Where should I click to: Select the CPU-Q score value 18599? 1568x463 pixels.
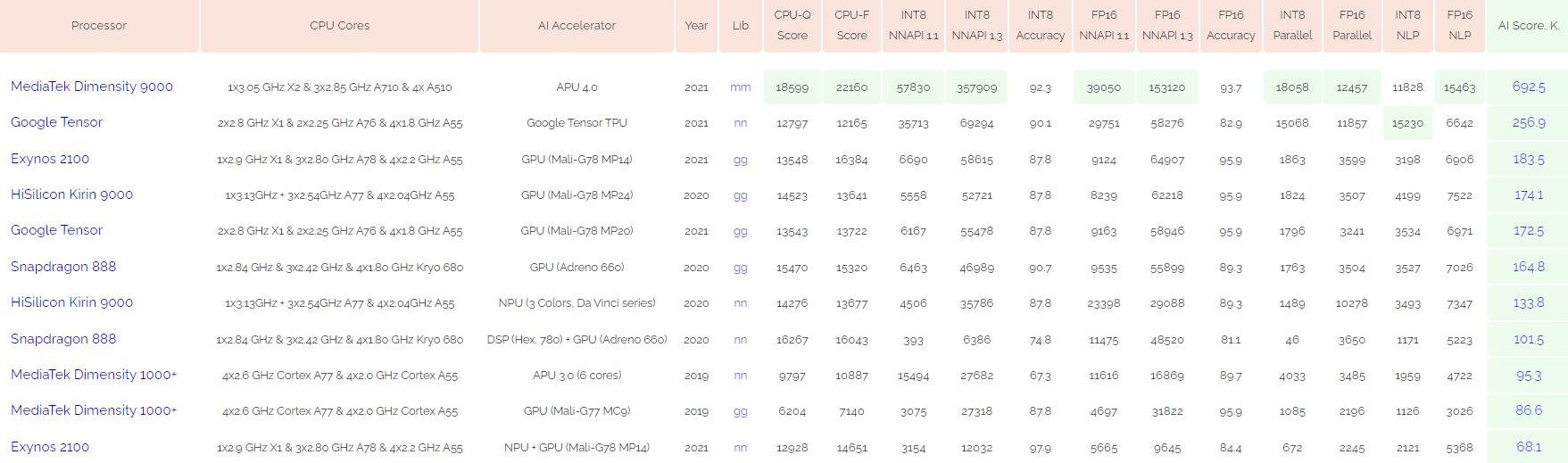point(792,87)
